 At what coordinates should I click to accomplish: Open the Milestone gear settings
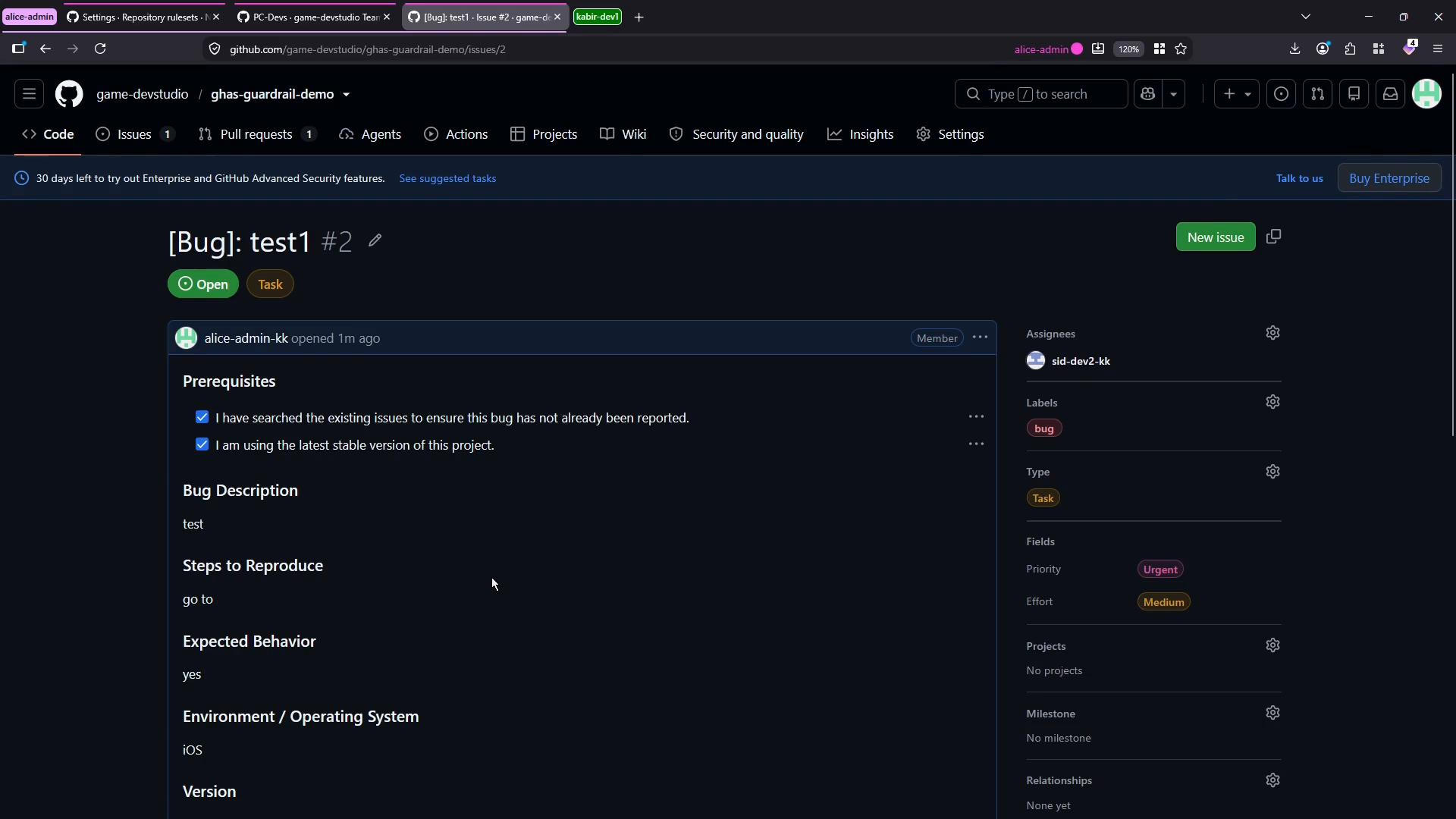[x=1272, y=713]
